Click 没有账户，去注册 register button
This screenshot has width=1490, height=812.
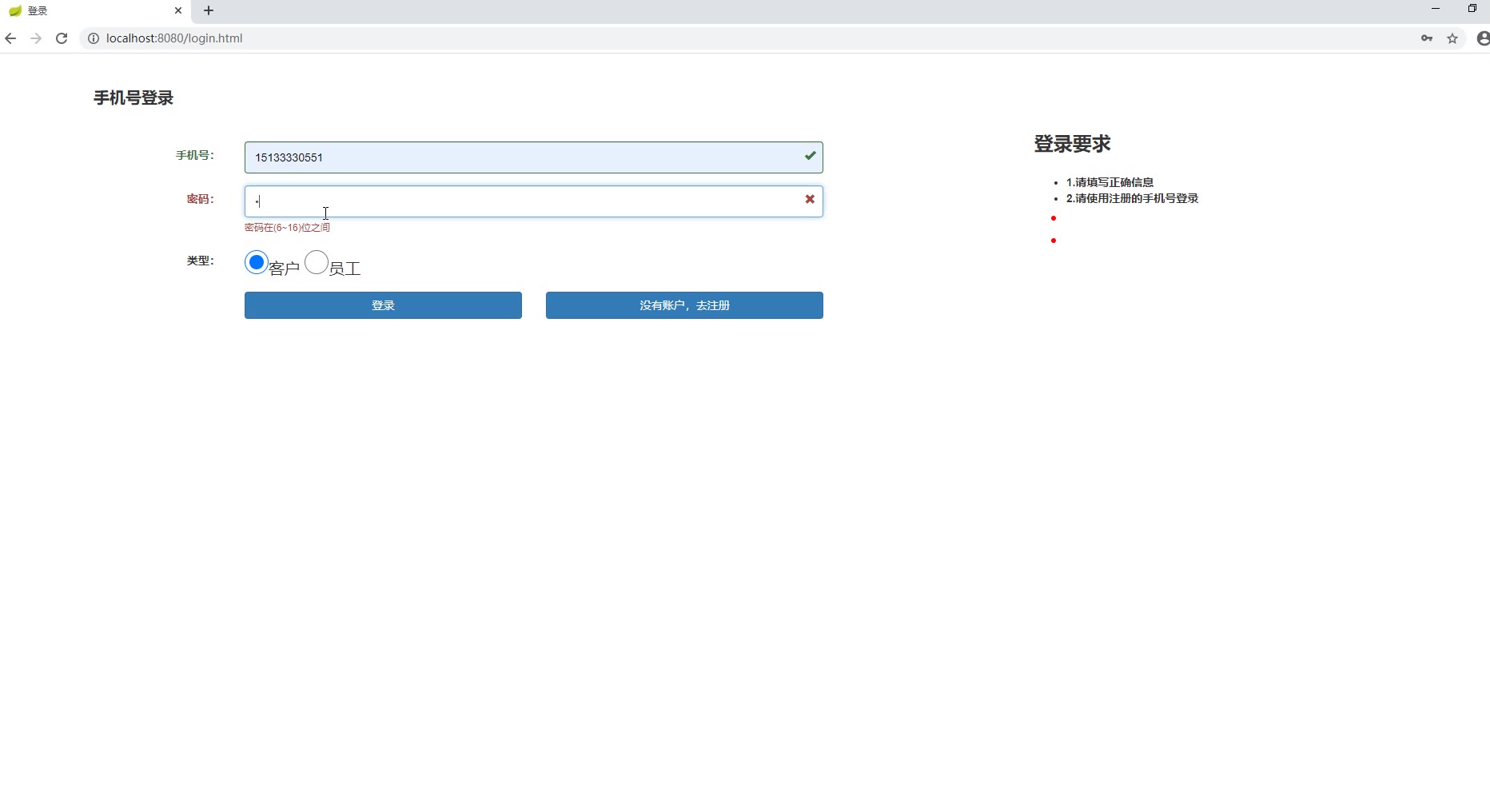click(684, 305)
